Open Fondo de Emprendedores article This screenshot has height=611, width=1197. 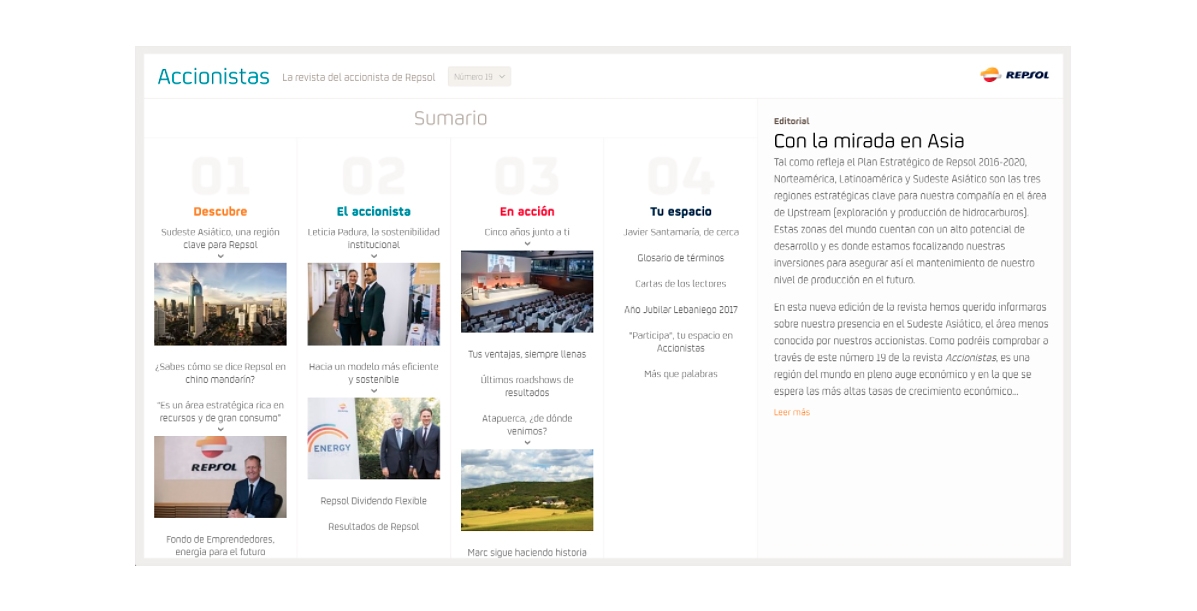pyautogui.click(x=220, y=545)
